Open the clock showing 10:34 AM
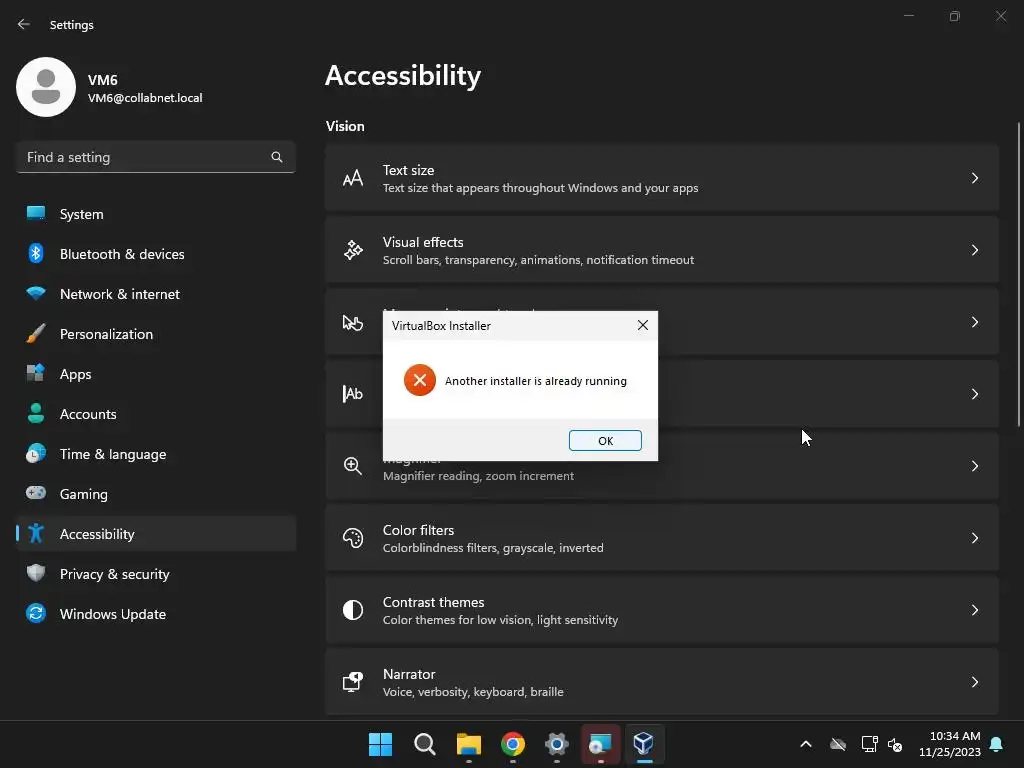 point(950,744)
